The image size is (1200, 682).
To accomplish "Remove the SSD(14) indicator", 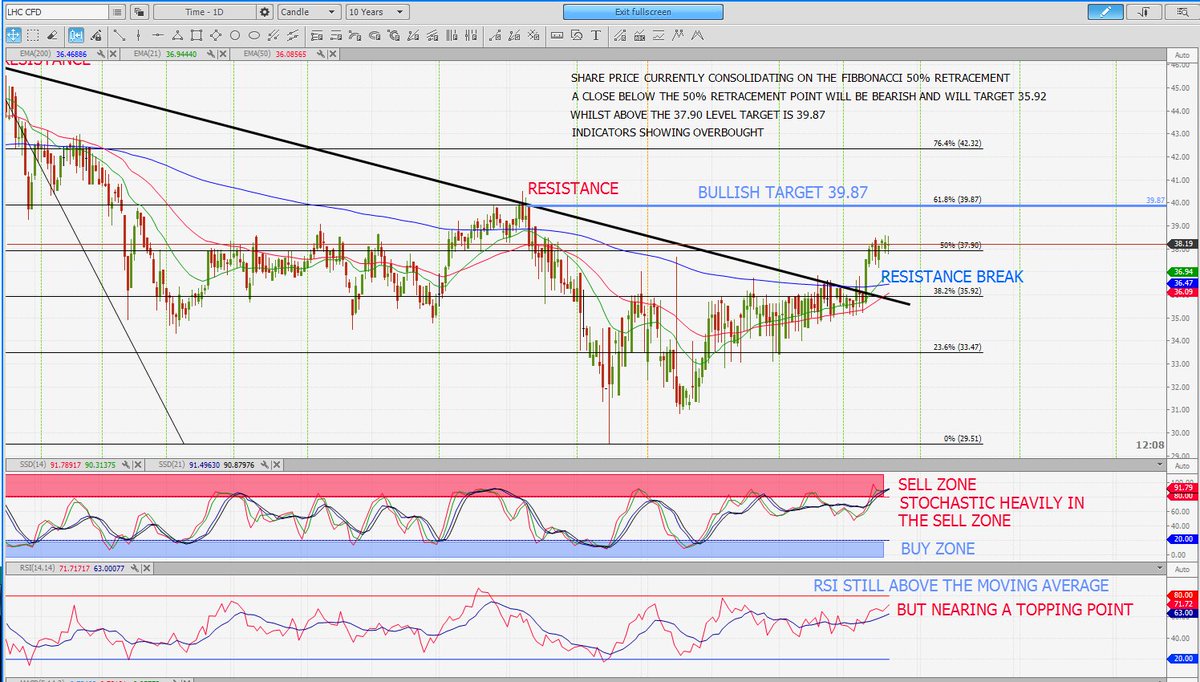I will pos(138,465).
